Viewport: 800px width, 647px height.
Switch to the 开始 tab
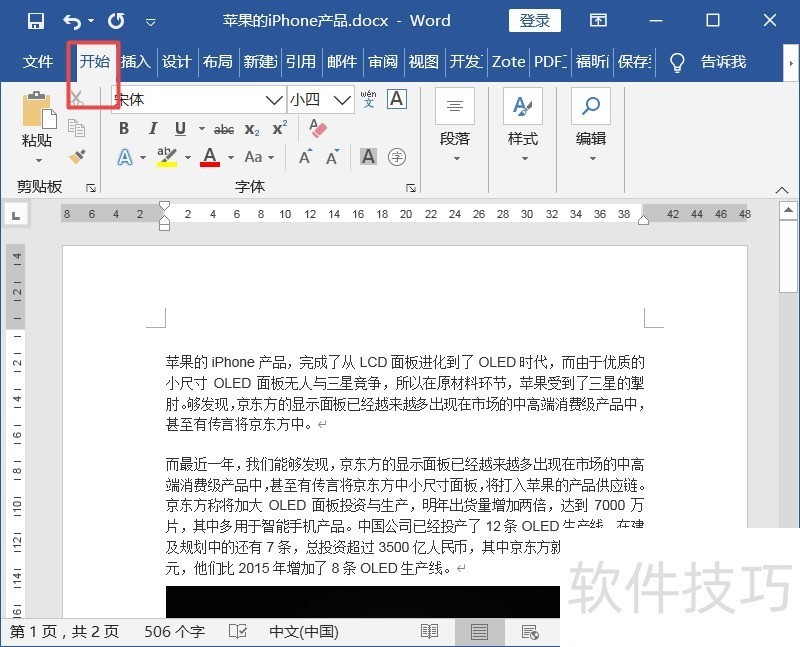pos(94,62)
